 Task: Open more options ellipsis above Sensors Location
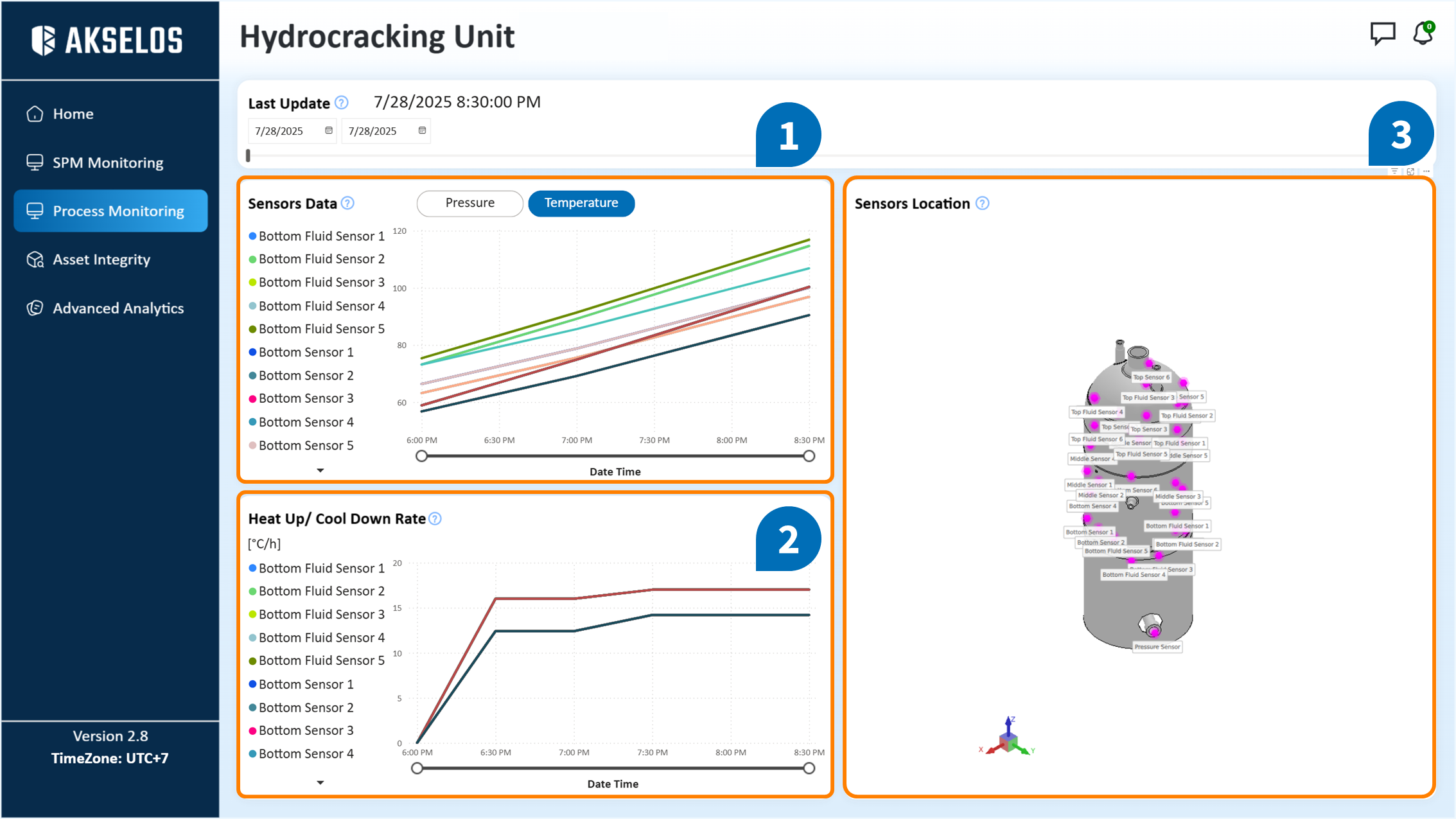[1426, 172]
